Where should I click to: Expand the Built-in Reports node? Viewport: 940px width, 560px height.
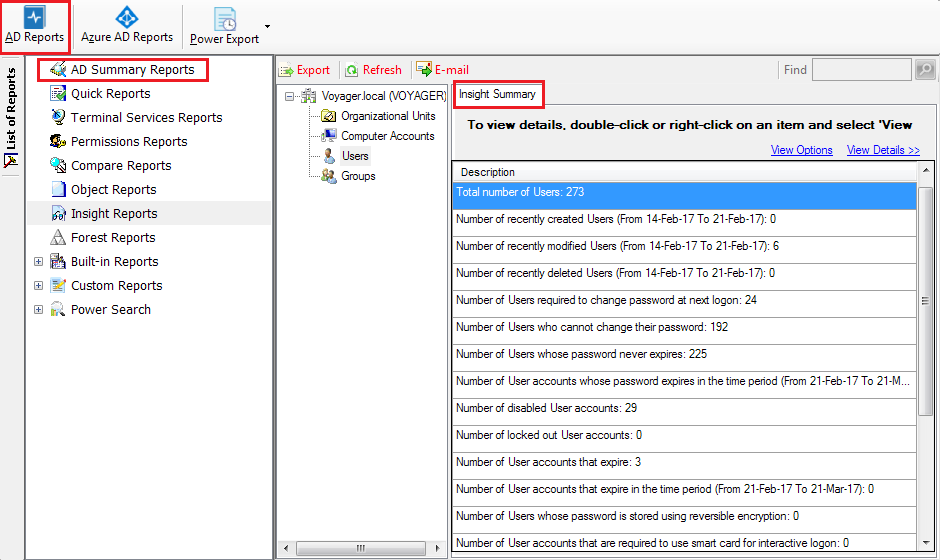click(x=39, y=262)
